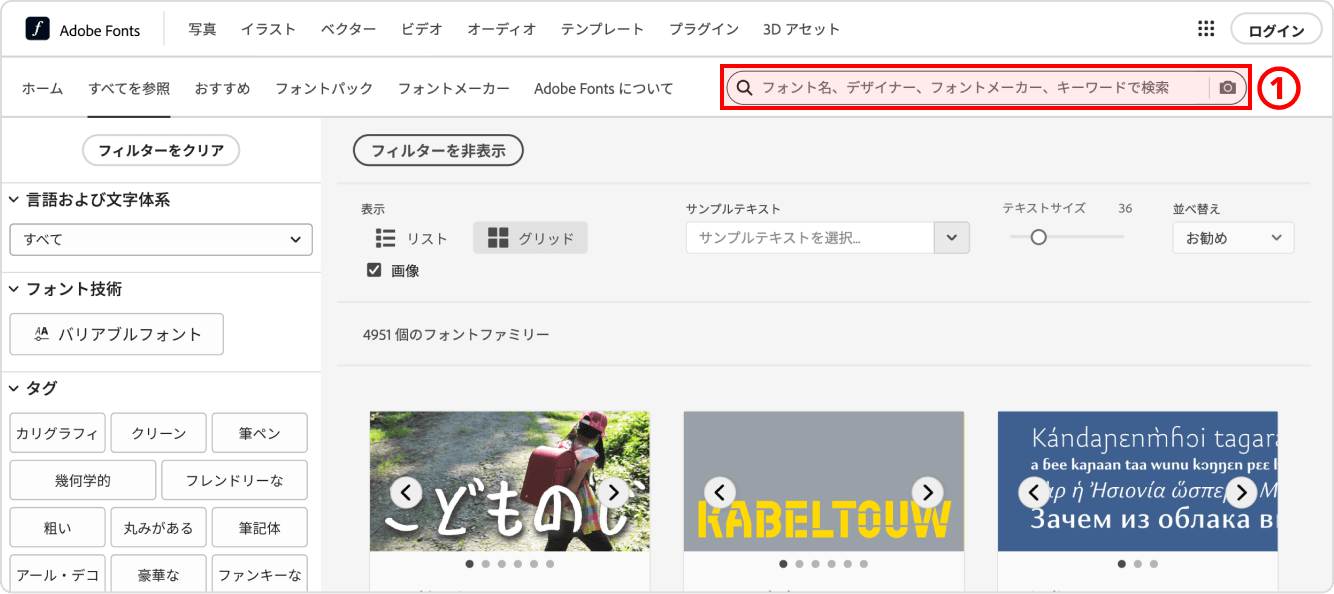Open the フォントパック tab

click(x=324, y=88)
